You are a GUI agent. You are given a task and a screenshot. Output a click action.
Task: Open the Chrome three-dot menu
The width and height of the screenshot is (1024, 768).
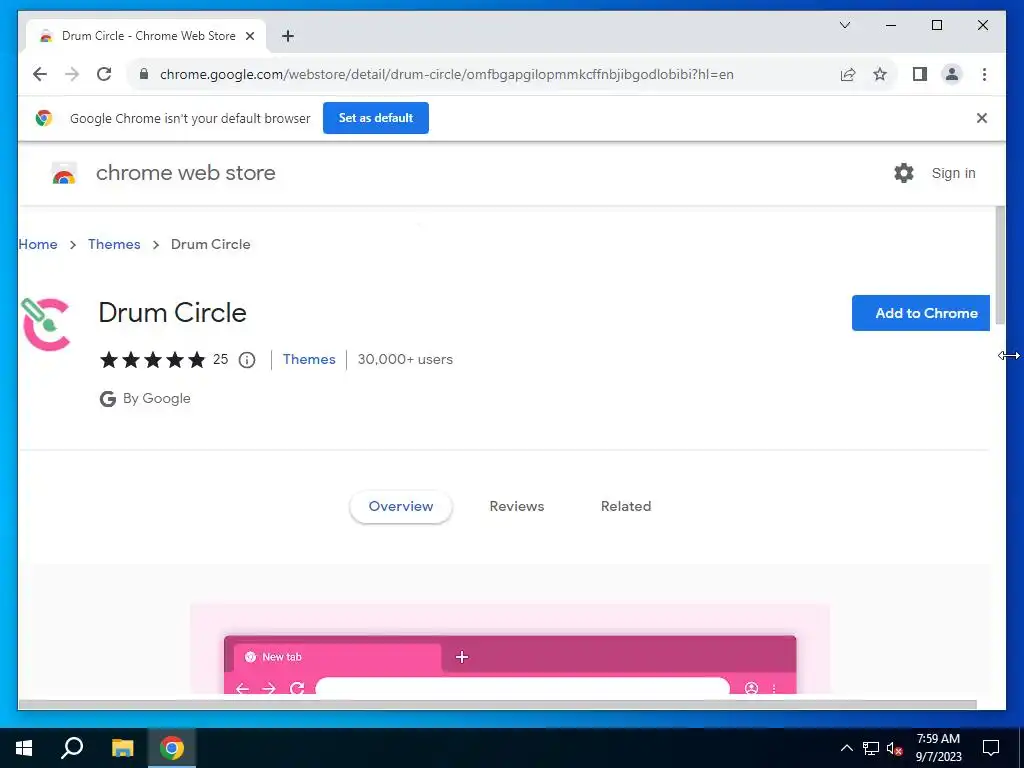pyautogui.click(x=984, y=74)
